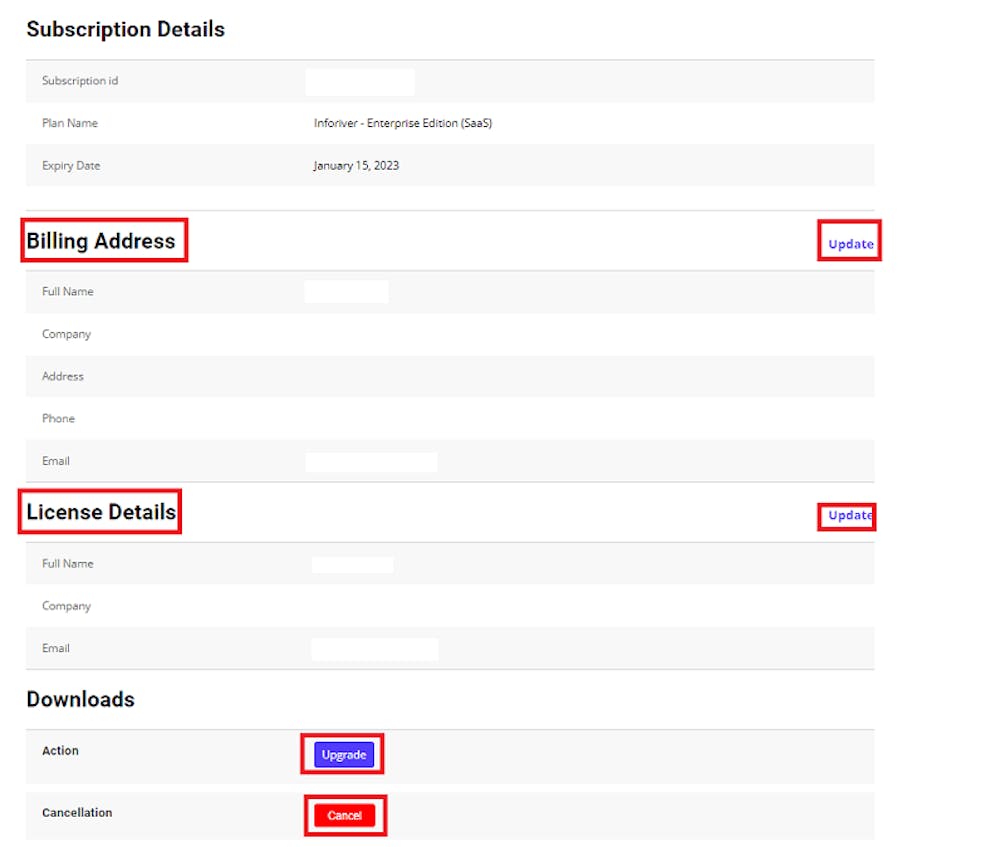Click the Billing Address heading
Viewport: 1000px width, 847px height.
pos(103,240)
